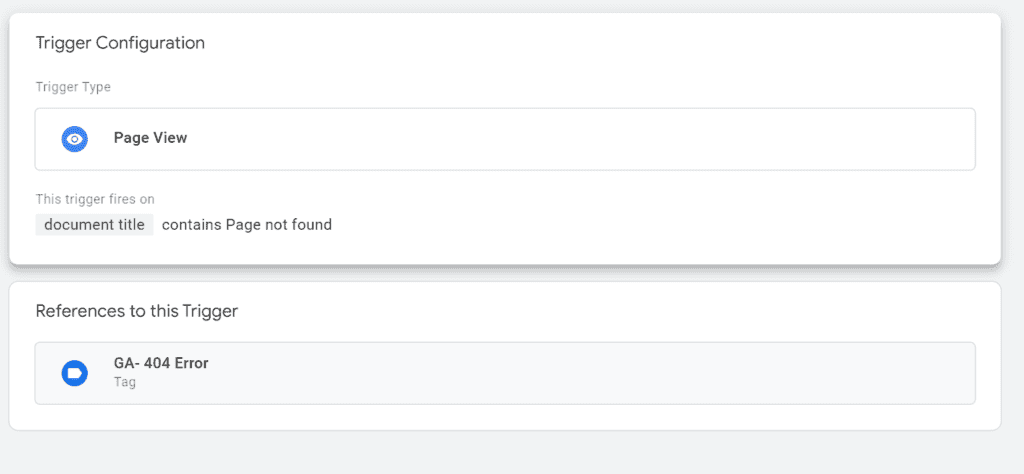Click the "document title" variable chip

(94, 225)
